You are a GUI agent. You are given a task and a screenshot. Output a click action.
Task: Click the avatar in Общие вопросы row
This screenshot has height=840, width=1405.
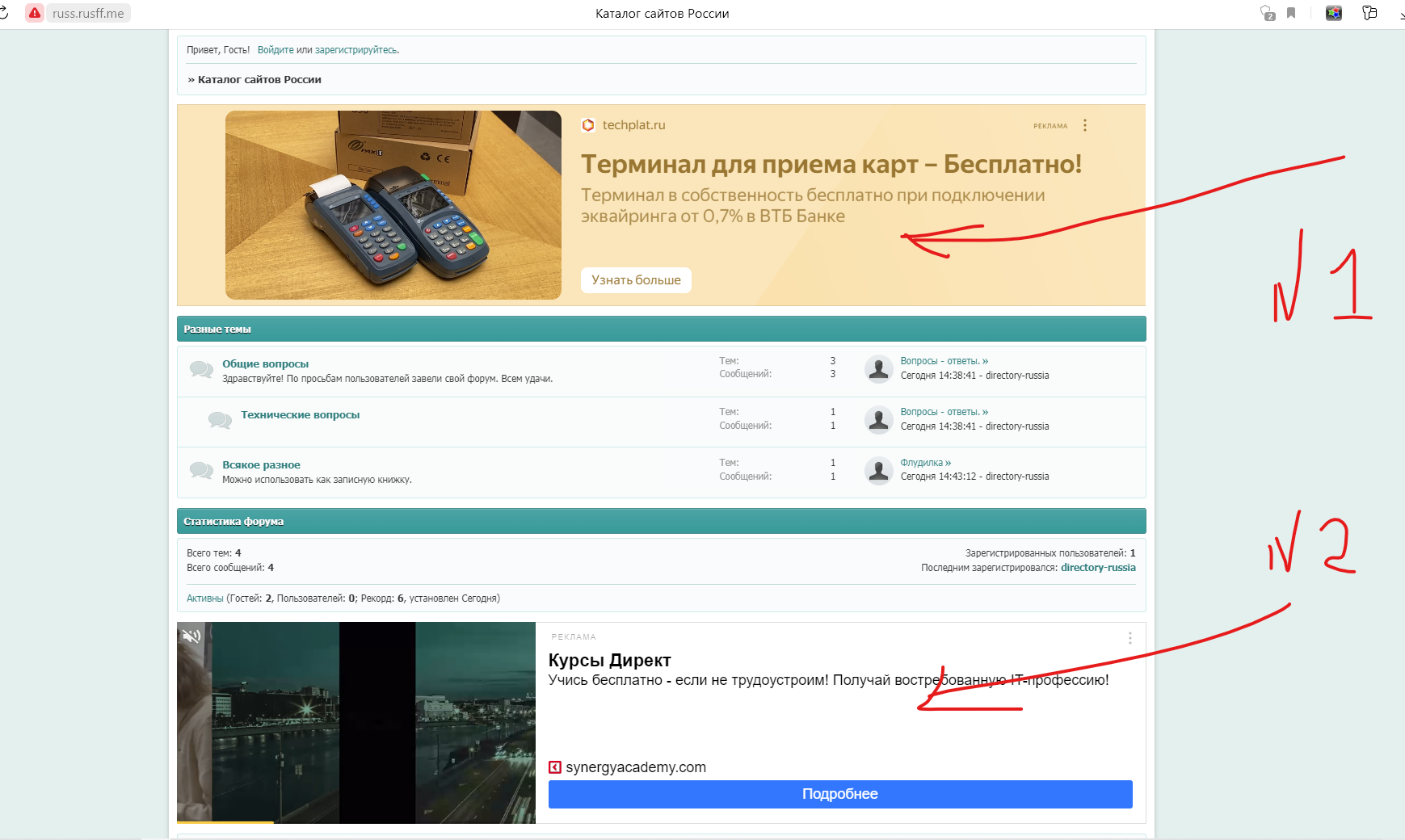tap(878, 368)
